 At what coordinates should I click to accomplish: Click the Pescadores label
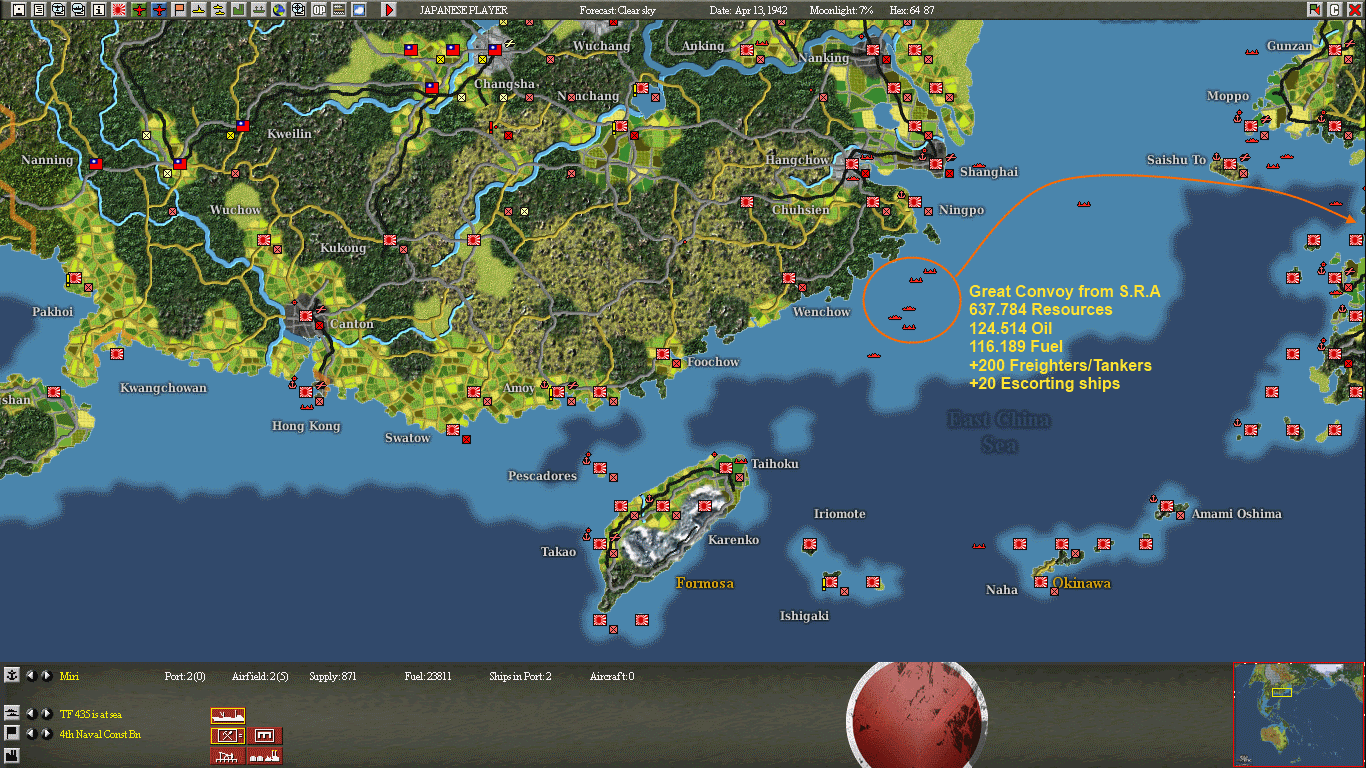pyautogui.click(x=542, y=476)
